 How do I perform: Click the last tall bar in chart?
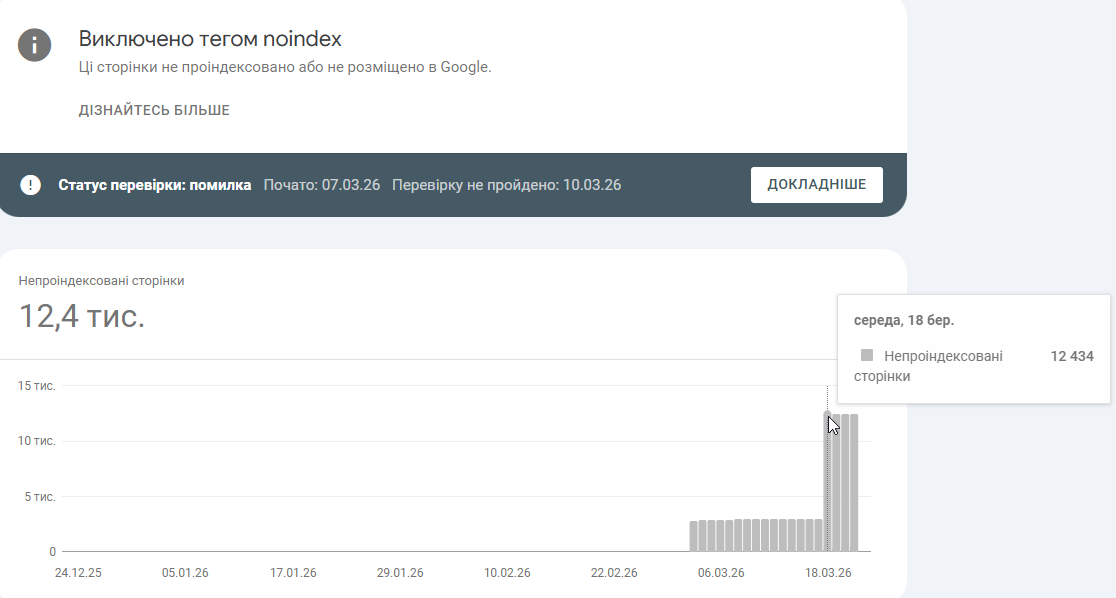[x=854, y=482]
